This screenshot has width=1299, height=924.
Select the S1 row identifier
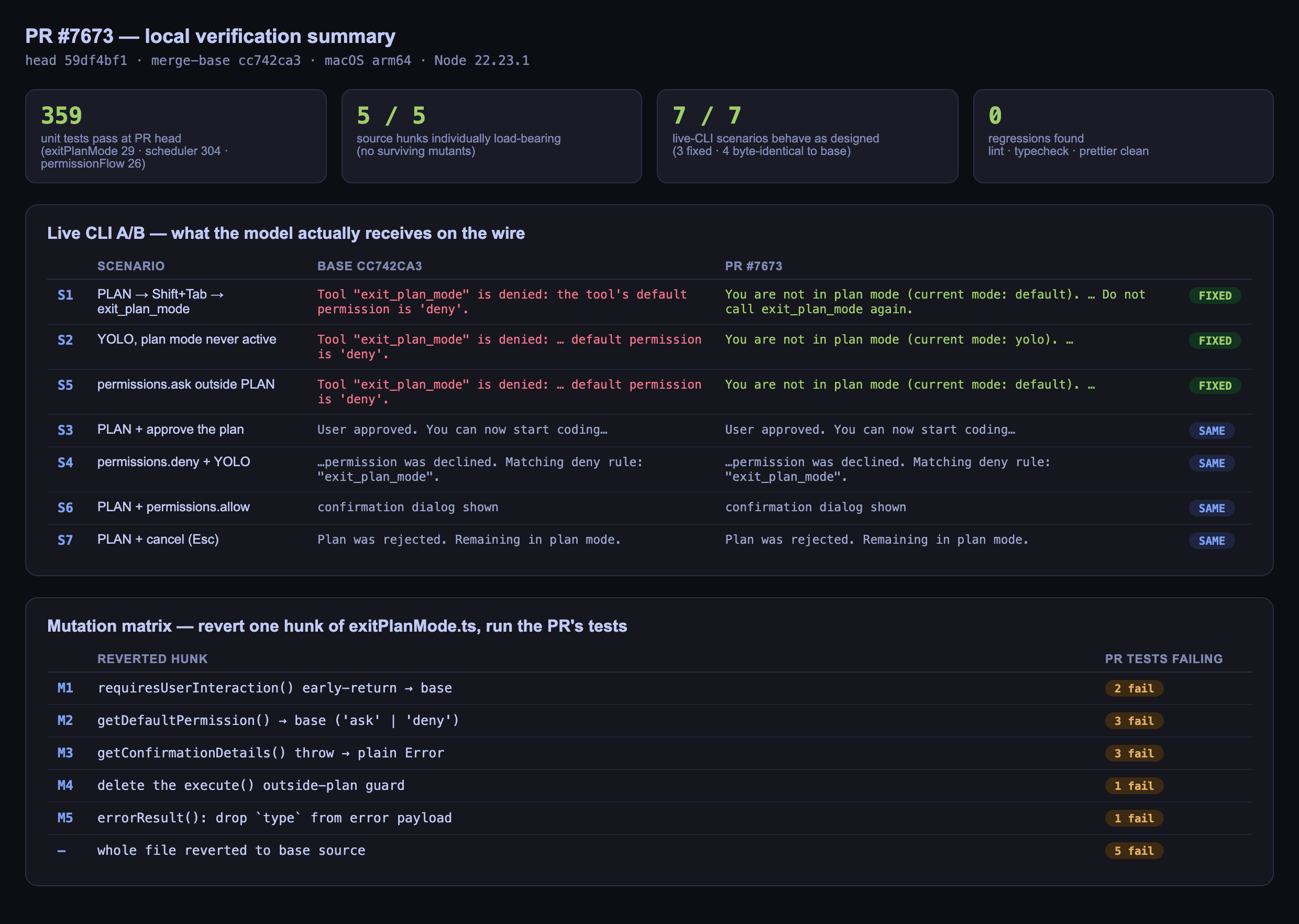(x=65, y=295)
